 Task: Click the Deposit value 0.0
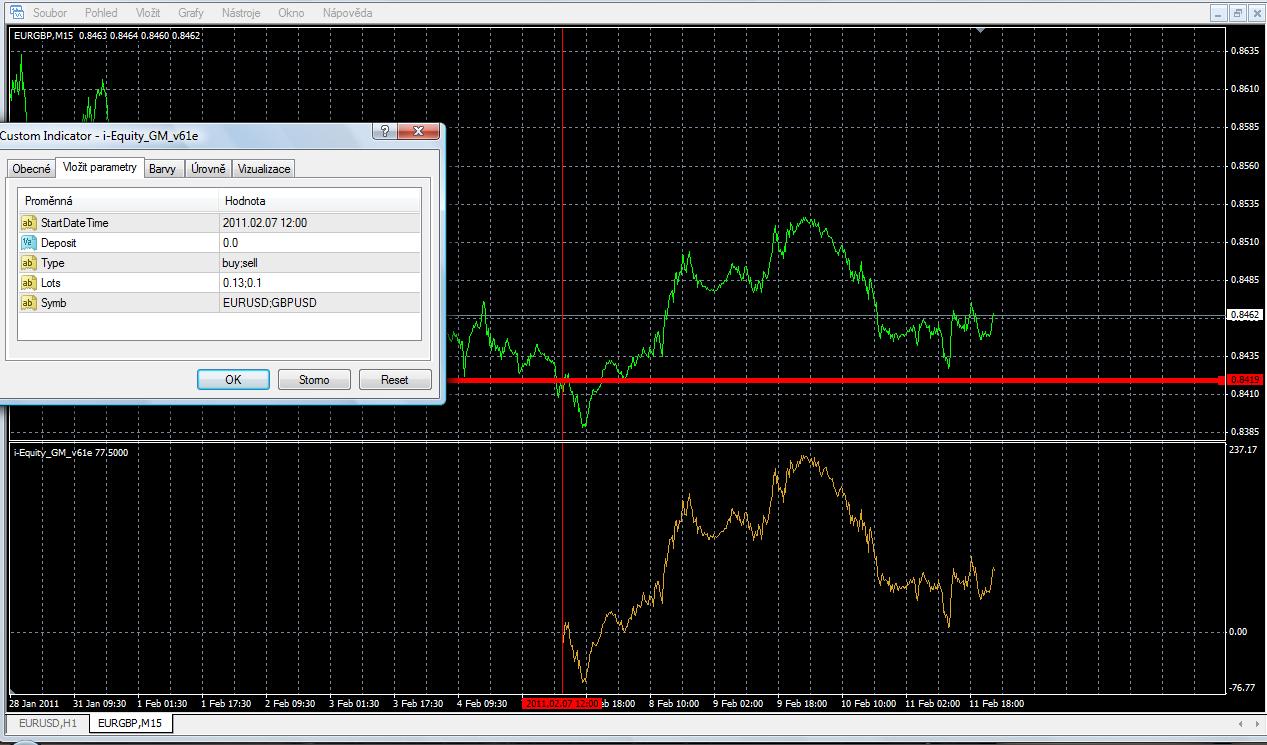(x=230, y=243)
